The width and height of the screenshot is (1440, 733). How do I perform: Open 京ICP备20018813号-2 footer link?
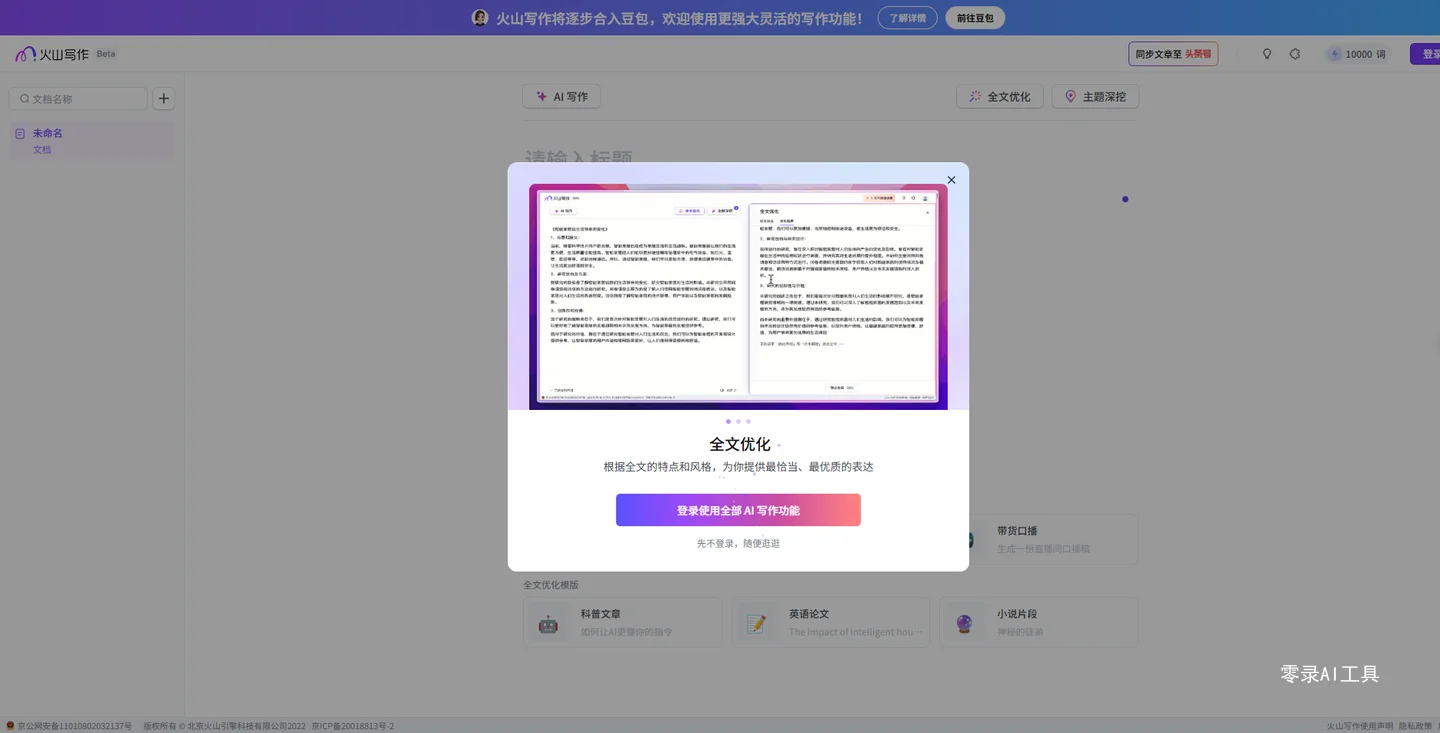(353, 726)
